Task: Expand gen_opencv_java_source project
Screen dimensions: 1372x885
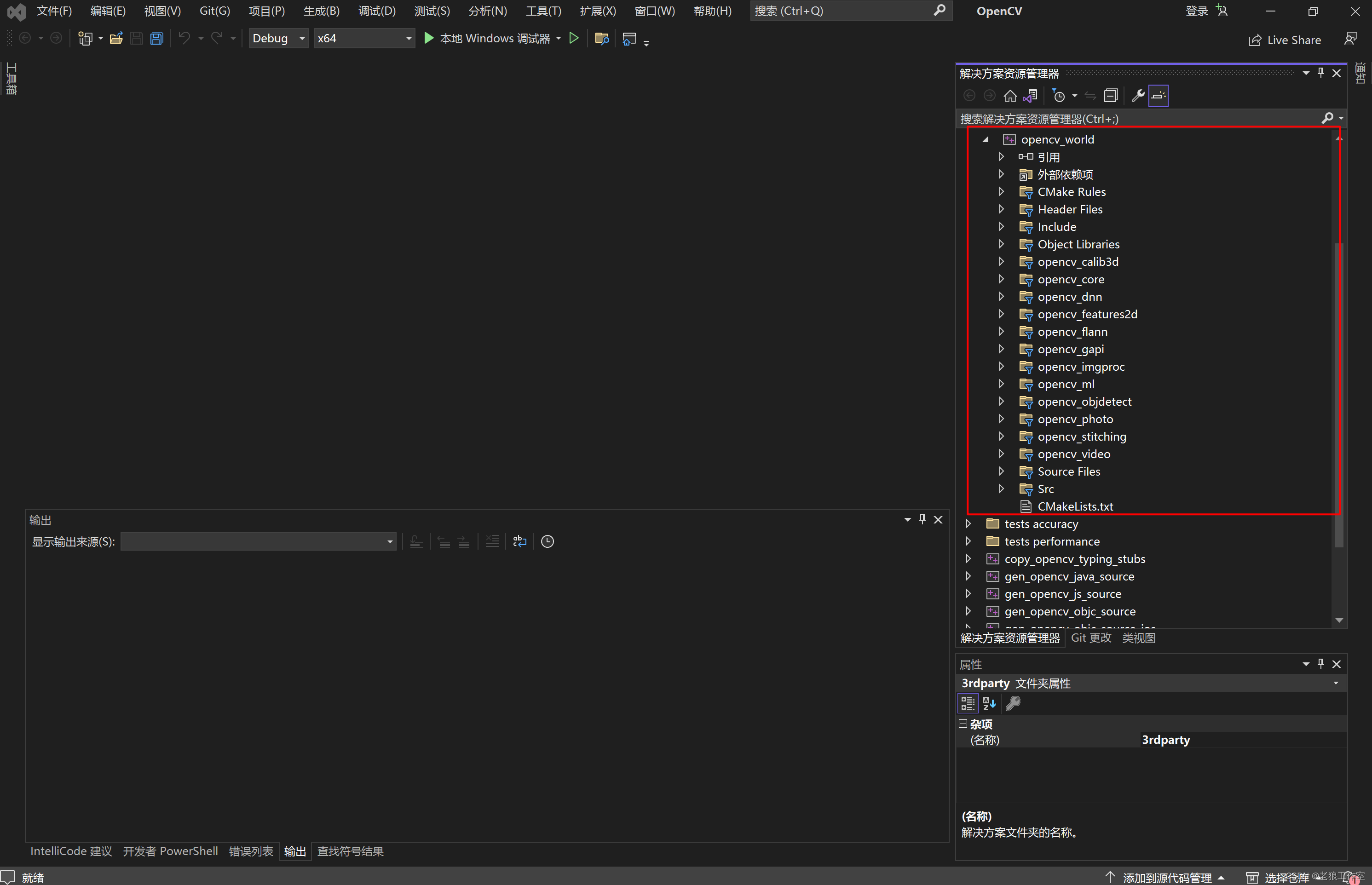Action: 968,576
